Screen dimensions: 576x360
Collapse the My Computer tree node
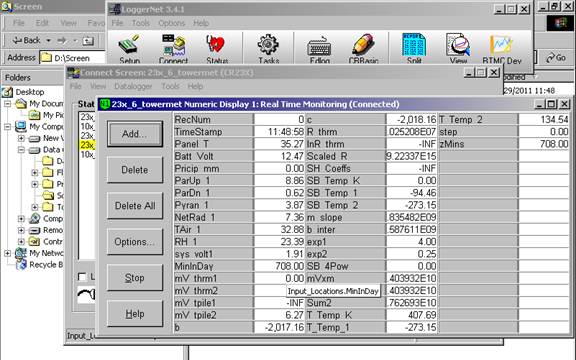pyautogui.click(x=7, y=127)
